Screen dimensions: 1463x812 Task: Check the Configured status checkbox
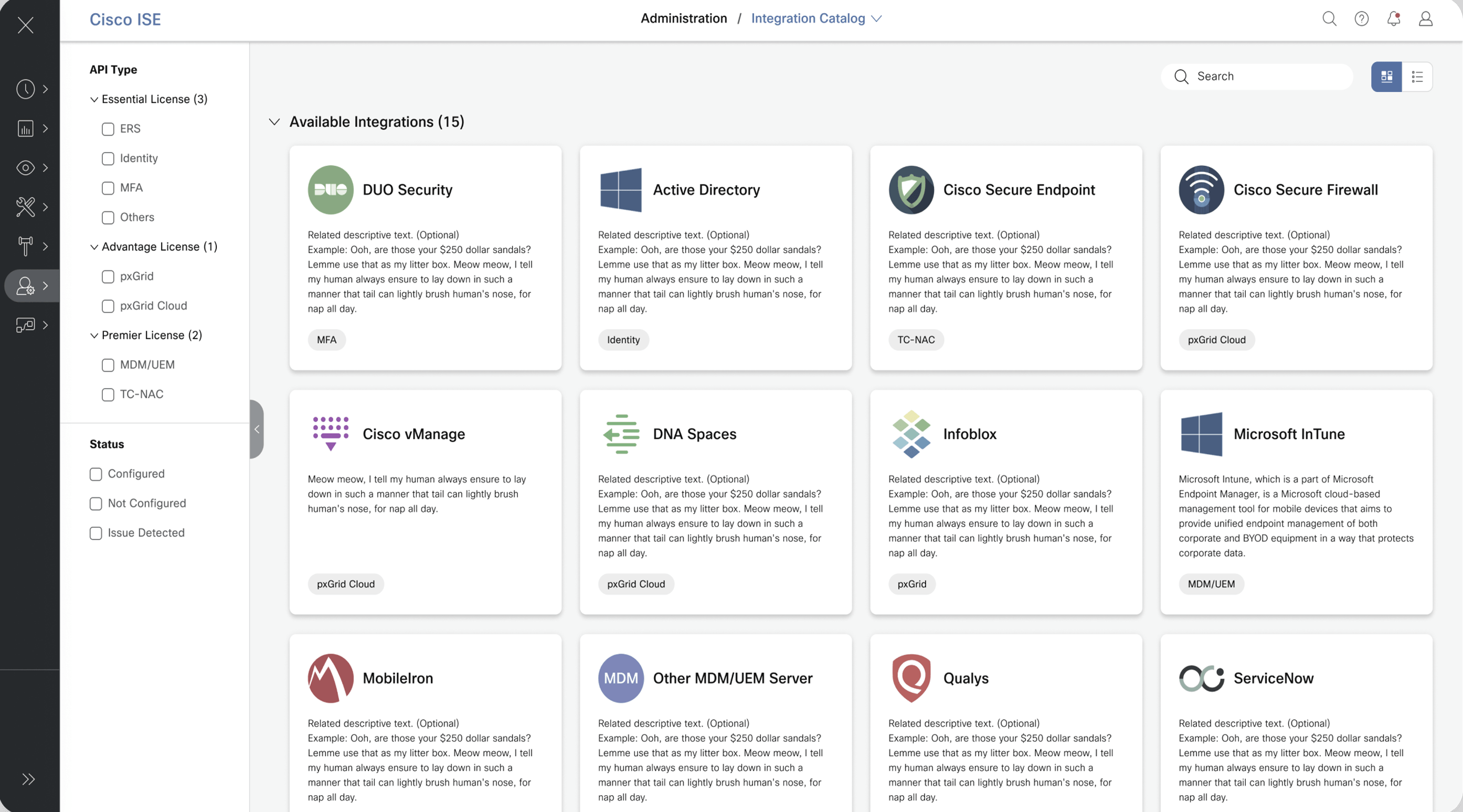click(x=96, y=474)
